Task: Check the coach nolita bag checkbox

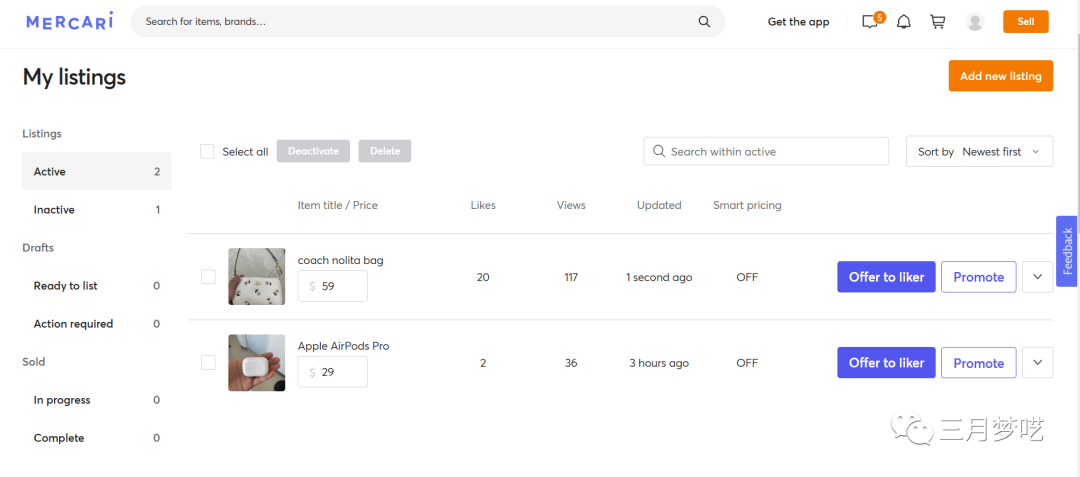Action: click(208, 277)
